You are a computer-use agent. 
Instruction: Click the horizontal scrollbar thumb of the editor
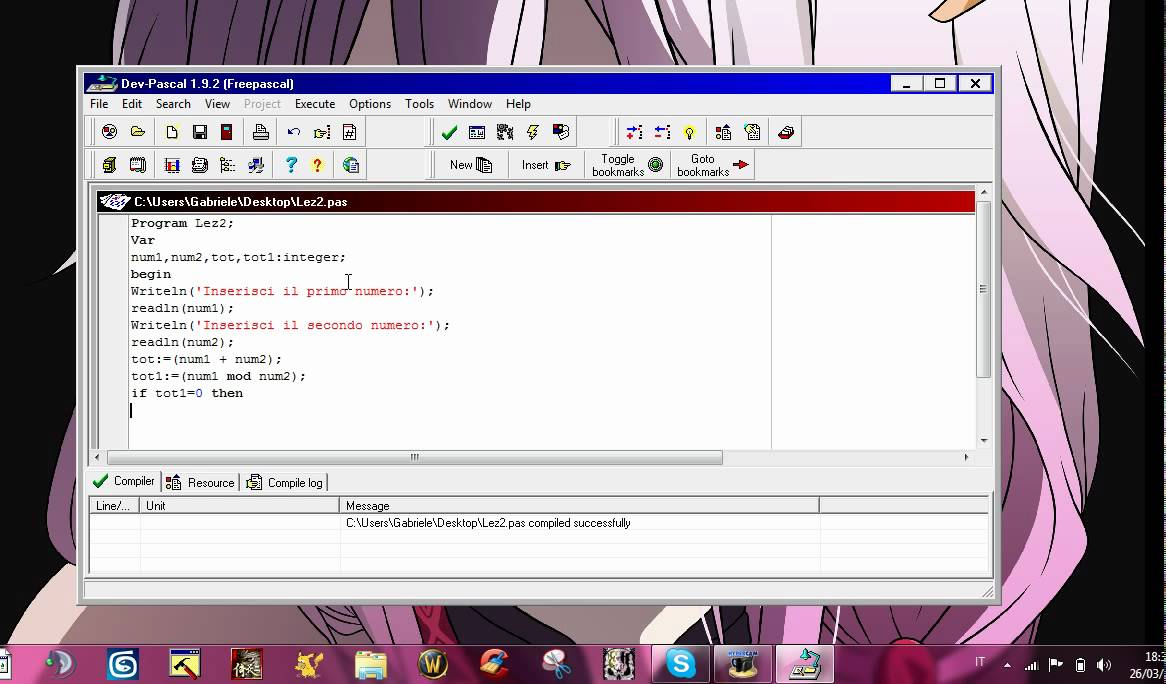415,457
